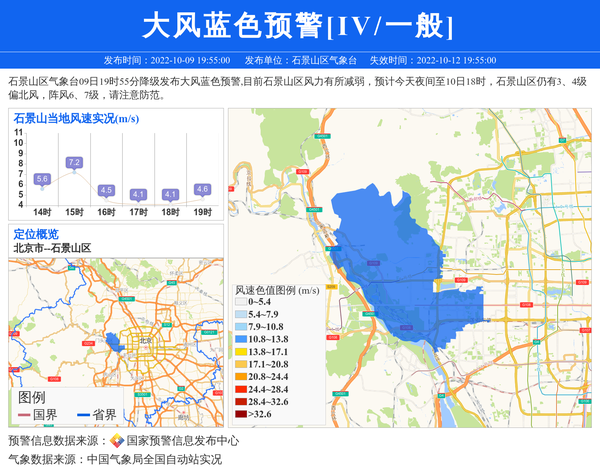Click the 7.2 wind speed marker at 15时
The width and height of the screenshot is (600, 471).
pyautogui.click(x=74, y=162)
